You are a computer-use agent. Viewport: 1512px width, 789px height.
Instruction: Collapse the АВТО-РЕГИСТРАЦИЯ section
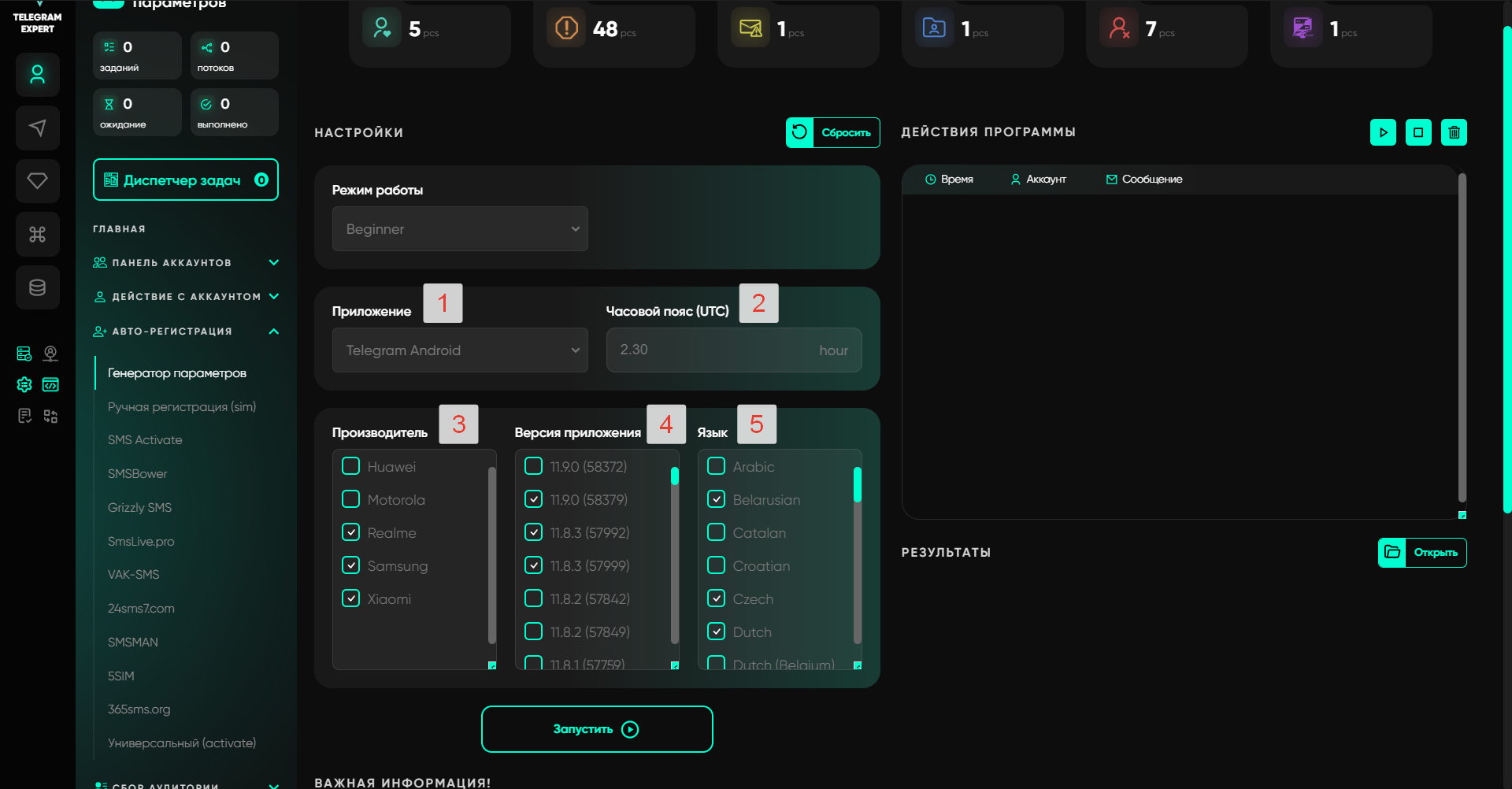tap(274, 332)
